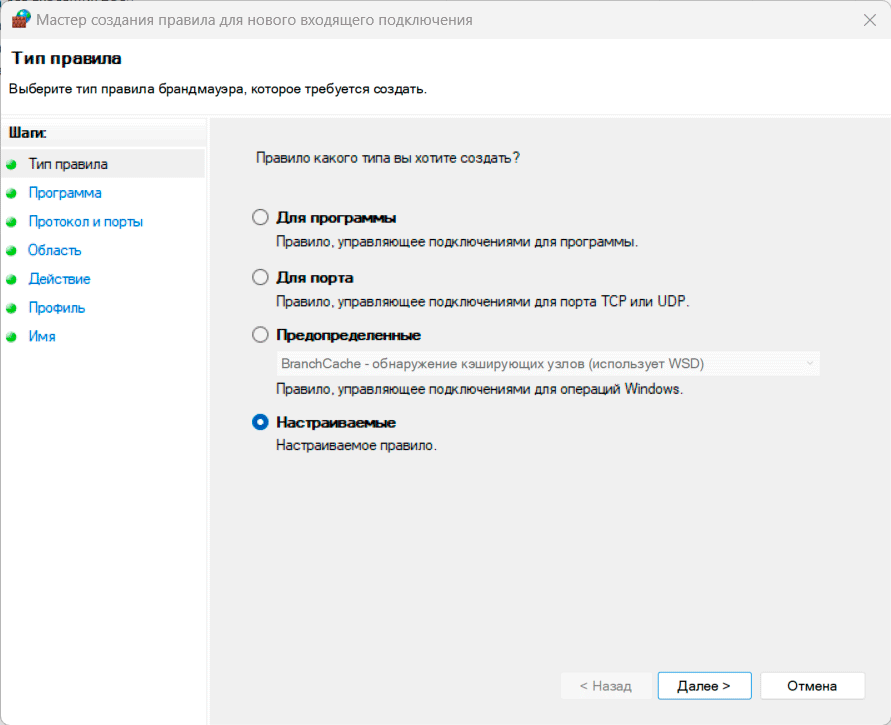Click green bullet beside Программа step
Screen dimensions: 891x725
12,193
